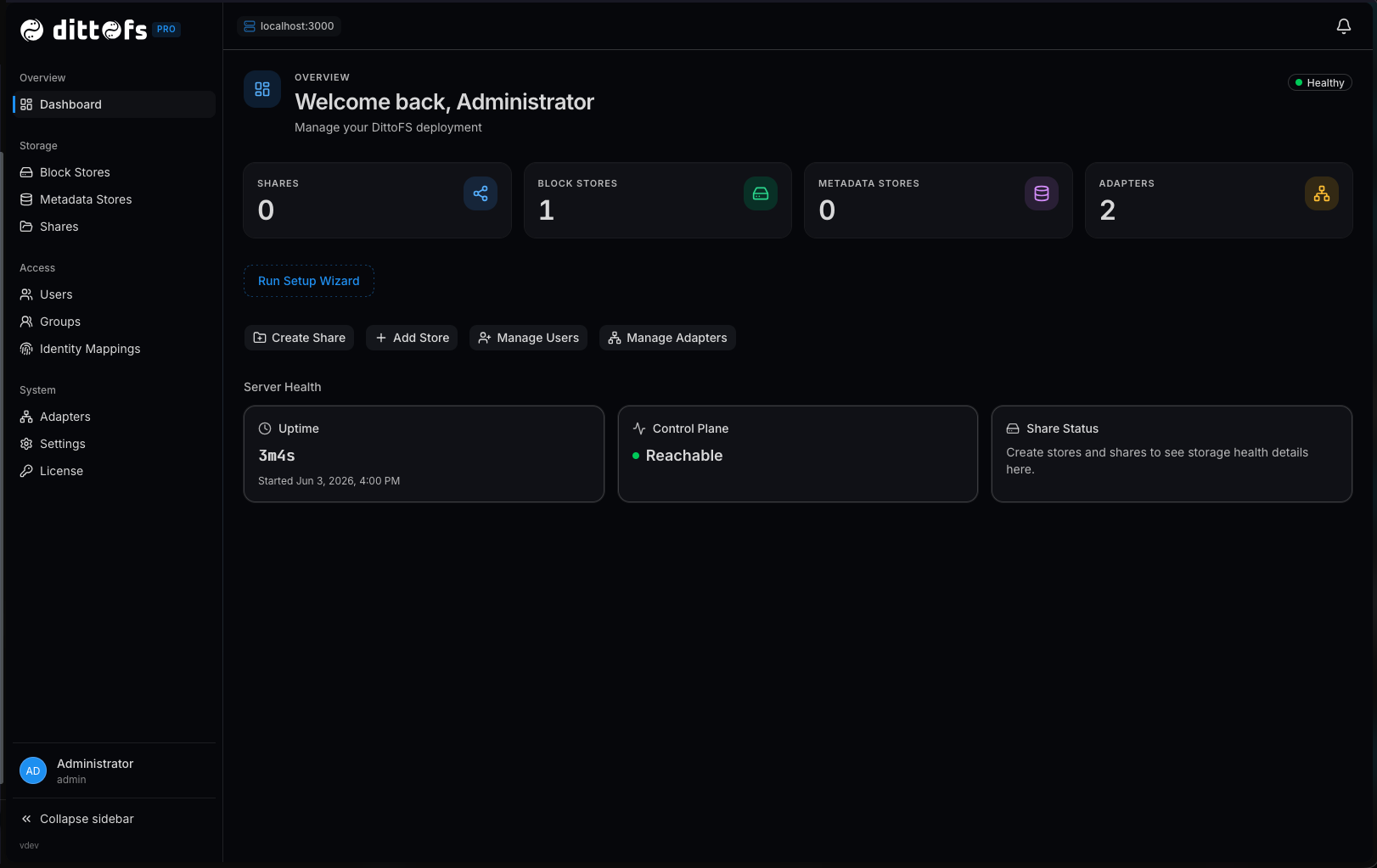
Task: Click the Reachable status text
Action: point(684,456)
